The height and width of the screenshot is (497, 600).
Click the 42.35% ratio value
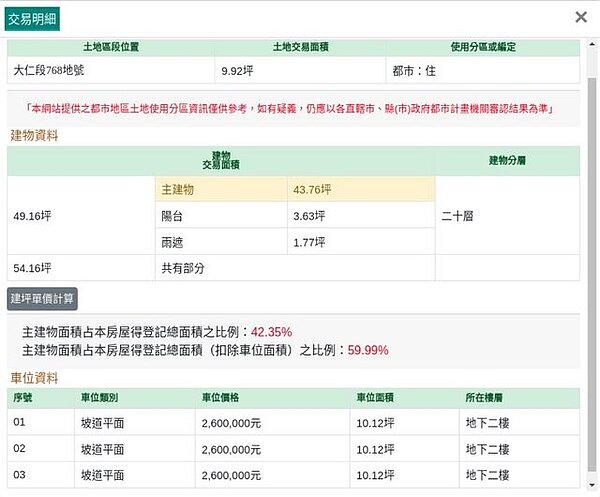pos(271,332)
